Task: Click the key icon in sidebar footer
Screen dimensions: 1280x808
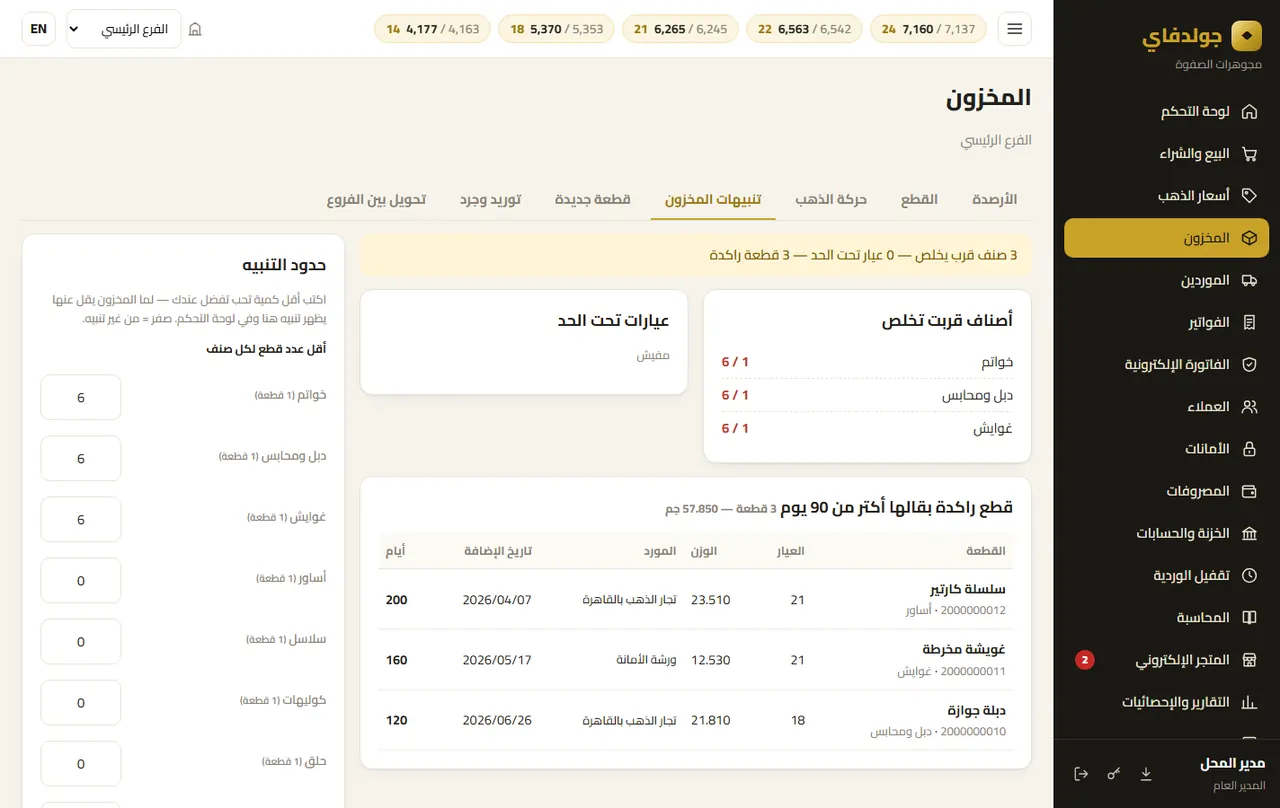Action: coord(1114,774)
